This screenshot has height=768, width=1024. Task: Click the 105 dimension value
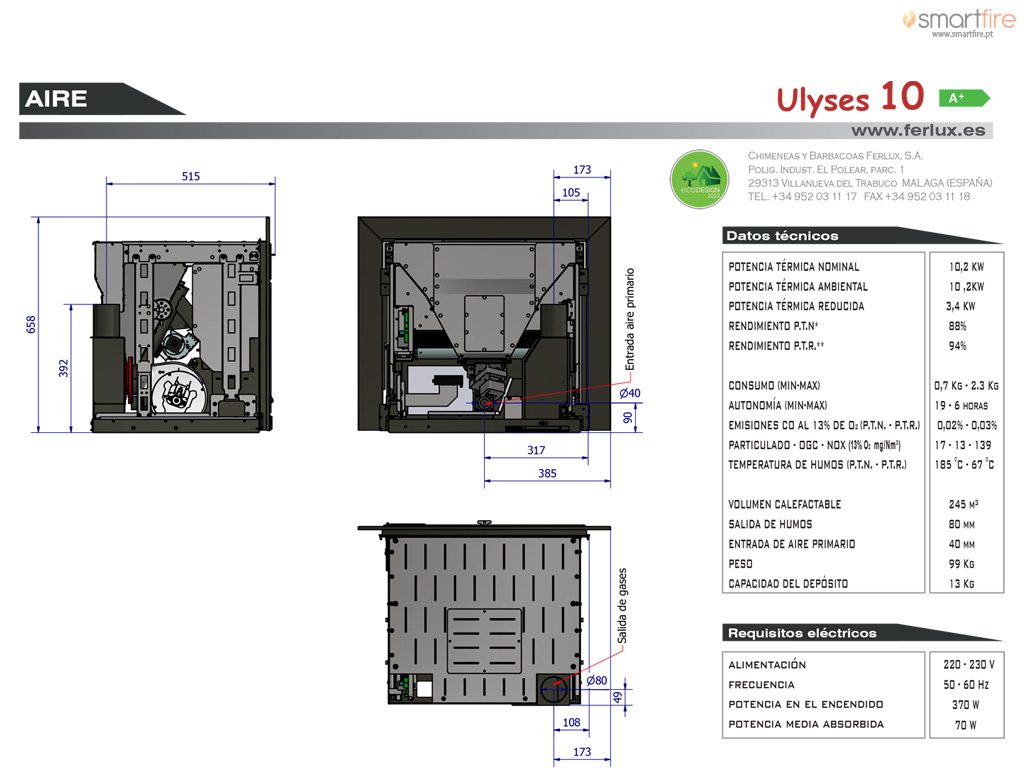[x=571, y=193]
